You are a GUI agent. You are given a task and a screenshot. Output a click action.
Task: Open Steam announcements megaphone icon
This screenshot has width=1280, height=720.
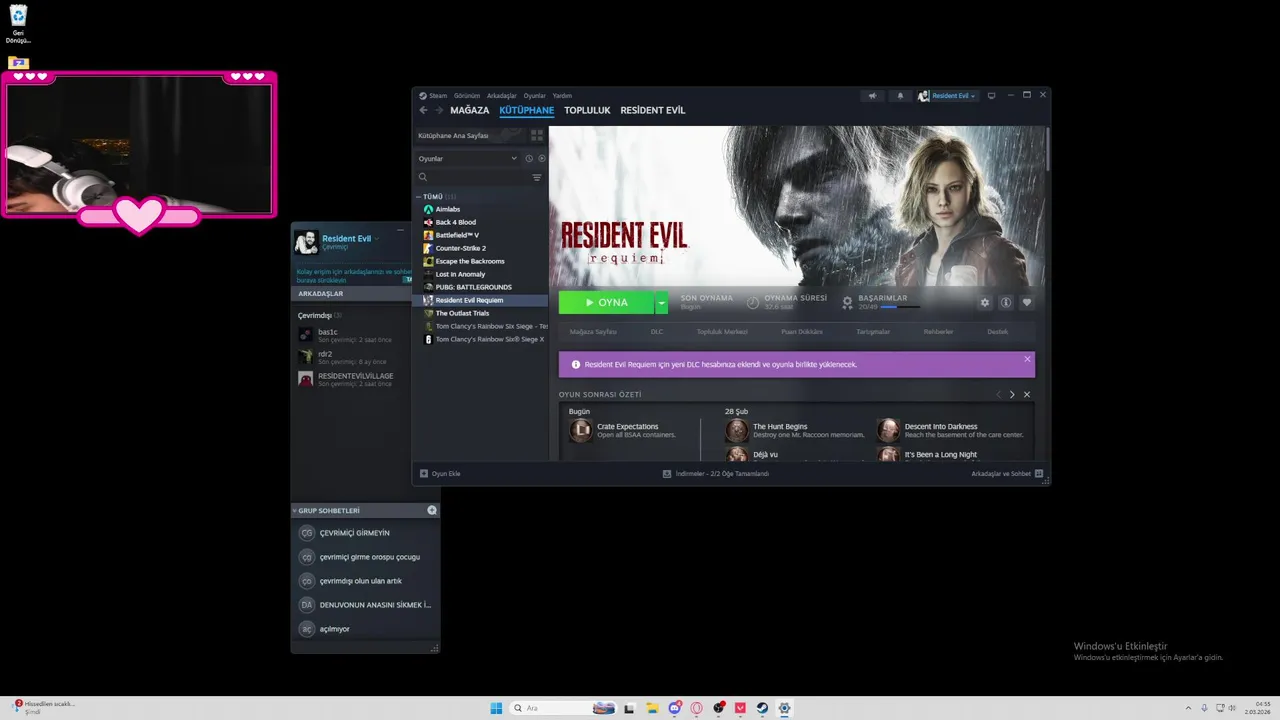pos(872,96)
